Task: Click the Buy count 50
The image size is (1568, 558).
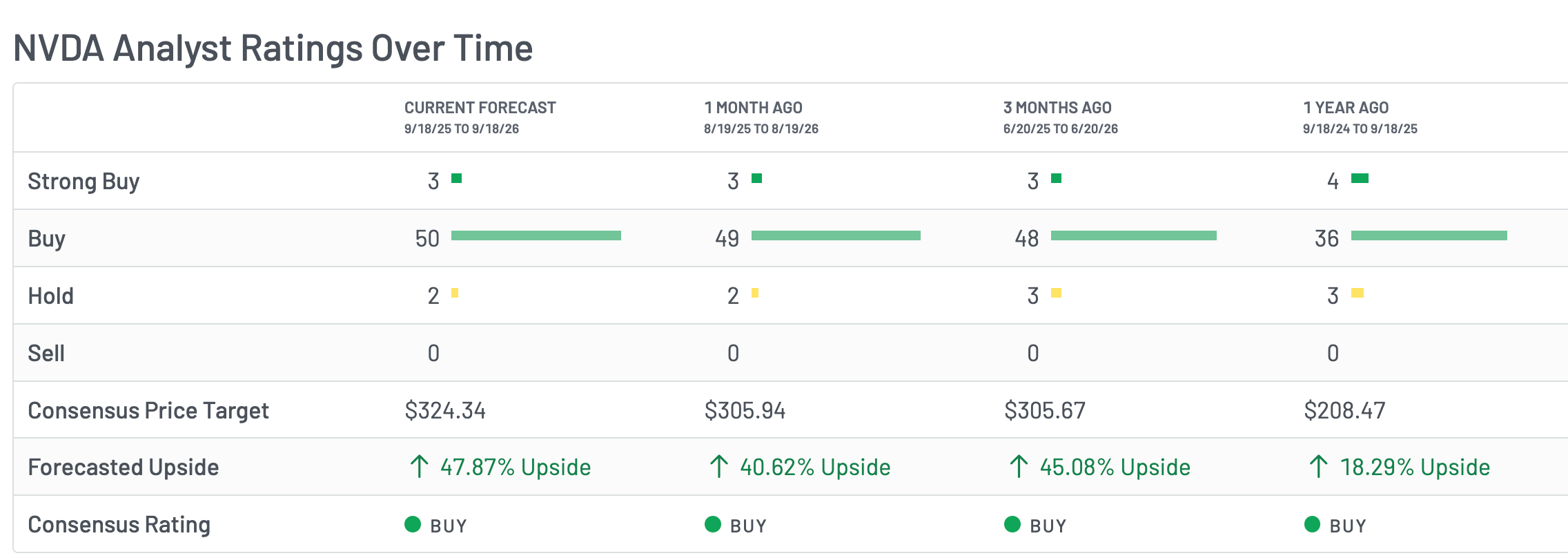Action: (427, 238)
